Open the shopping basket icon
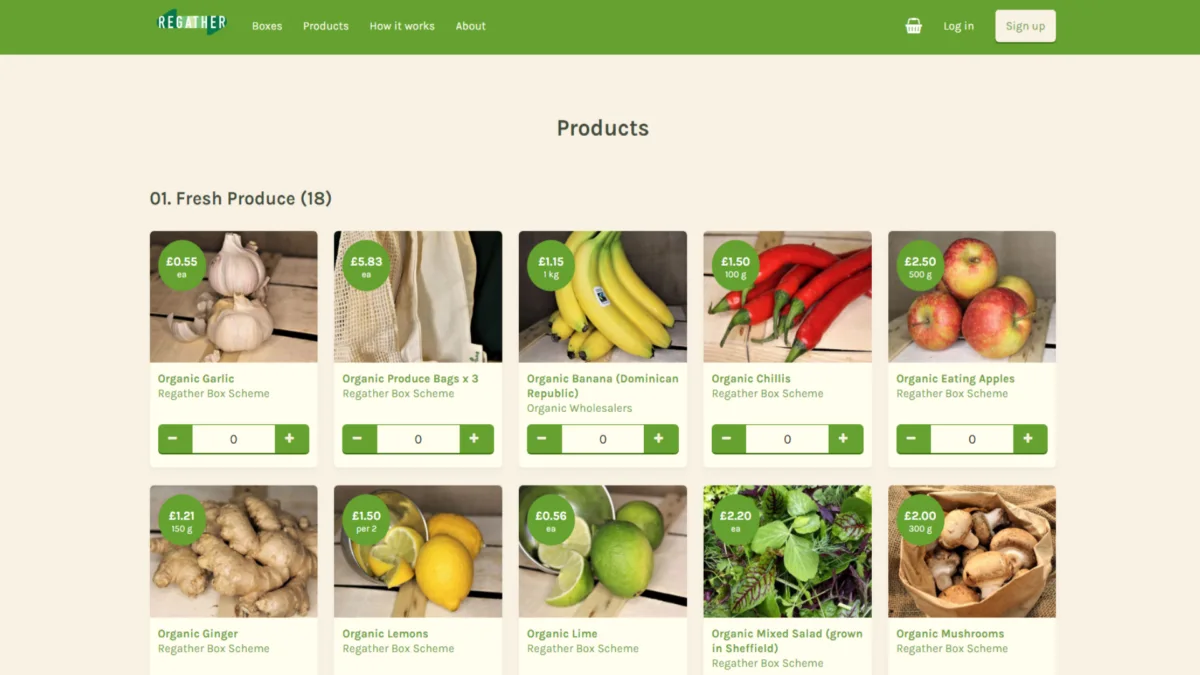1200x675 pixels. click(913, 26)
